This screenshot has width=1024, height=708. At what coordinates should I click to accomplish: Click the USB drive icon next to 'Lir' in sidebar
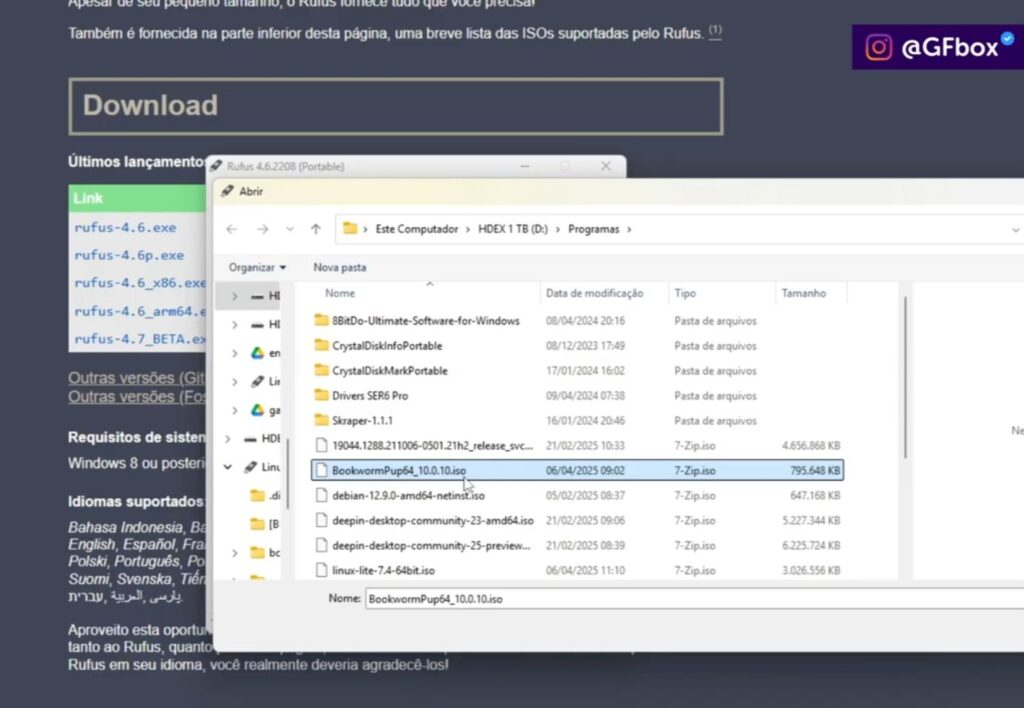(x=257, y=381)
